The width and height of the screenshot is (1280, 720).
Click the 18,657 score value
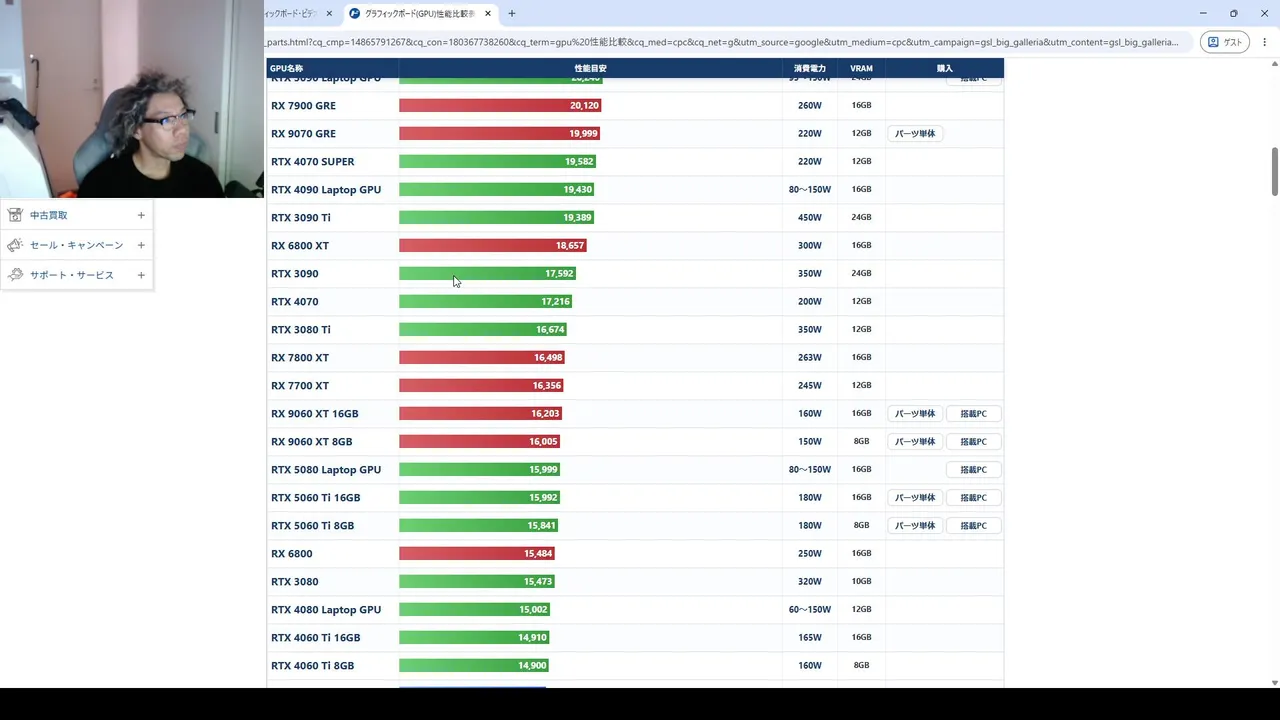point(570,246)
